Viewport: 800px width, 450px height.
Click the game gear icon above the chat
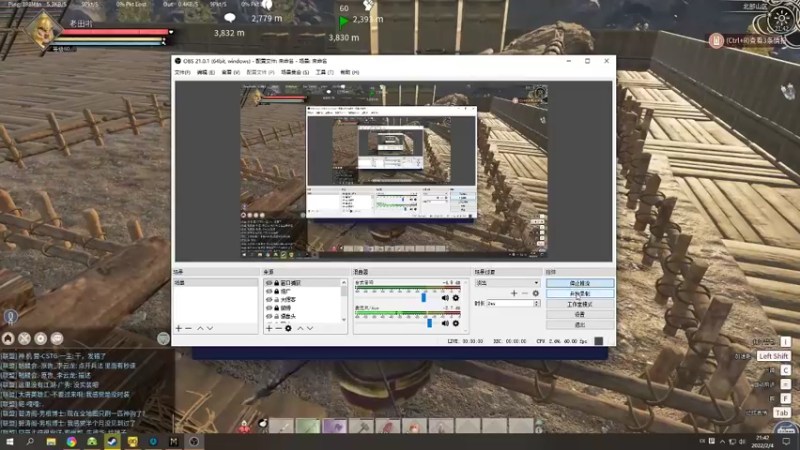(x=40, y=338)
